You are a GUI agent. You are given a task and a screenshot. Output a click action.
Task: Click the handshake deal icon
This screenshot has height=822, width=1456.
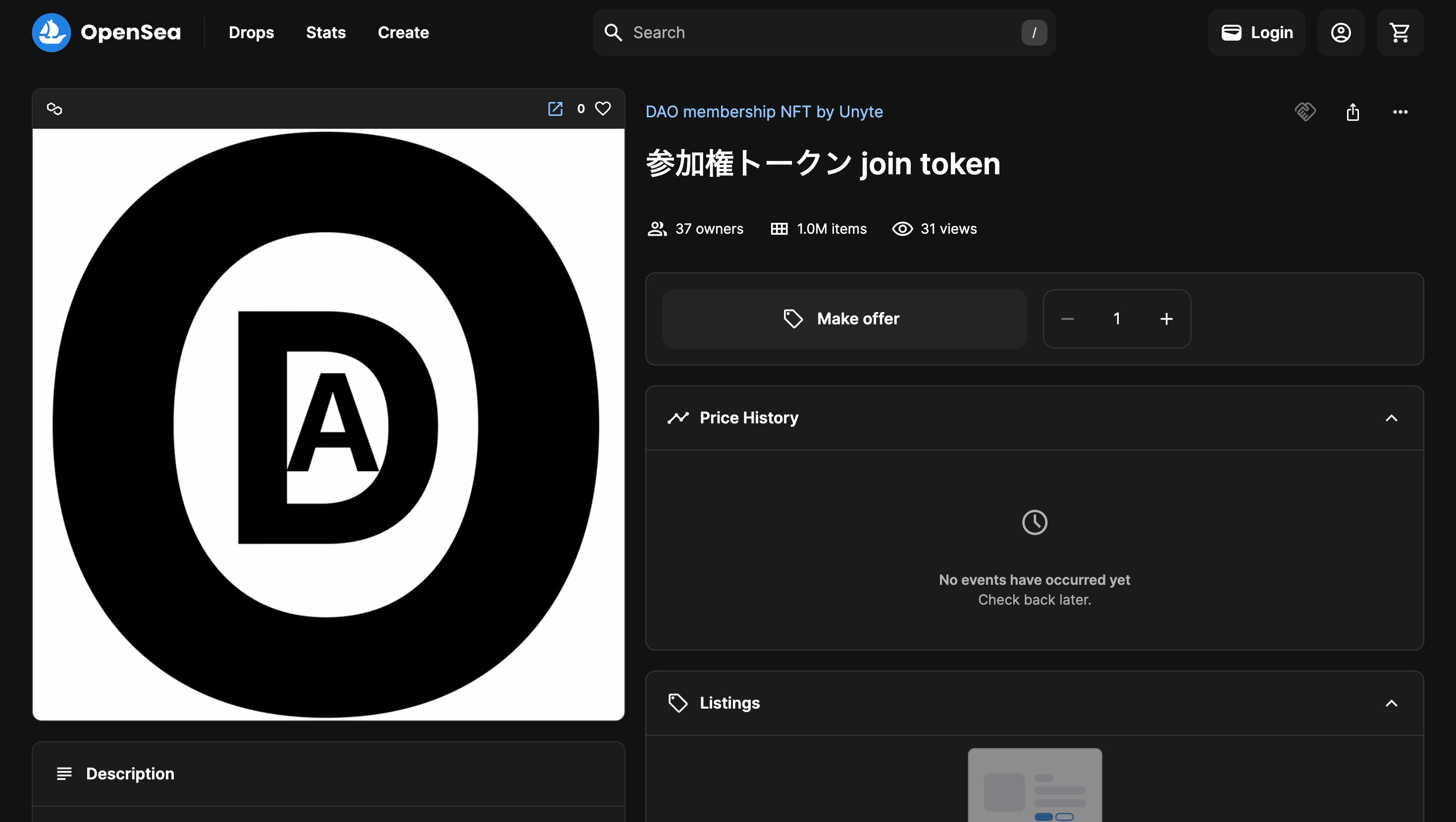point(1305,112)
